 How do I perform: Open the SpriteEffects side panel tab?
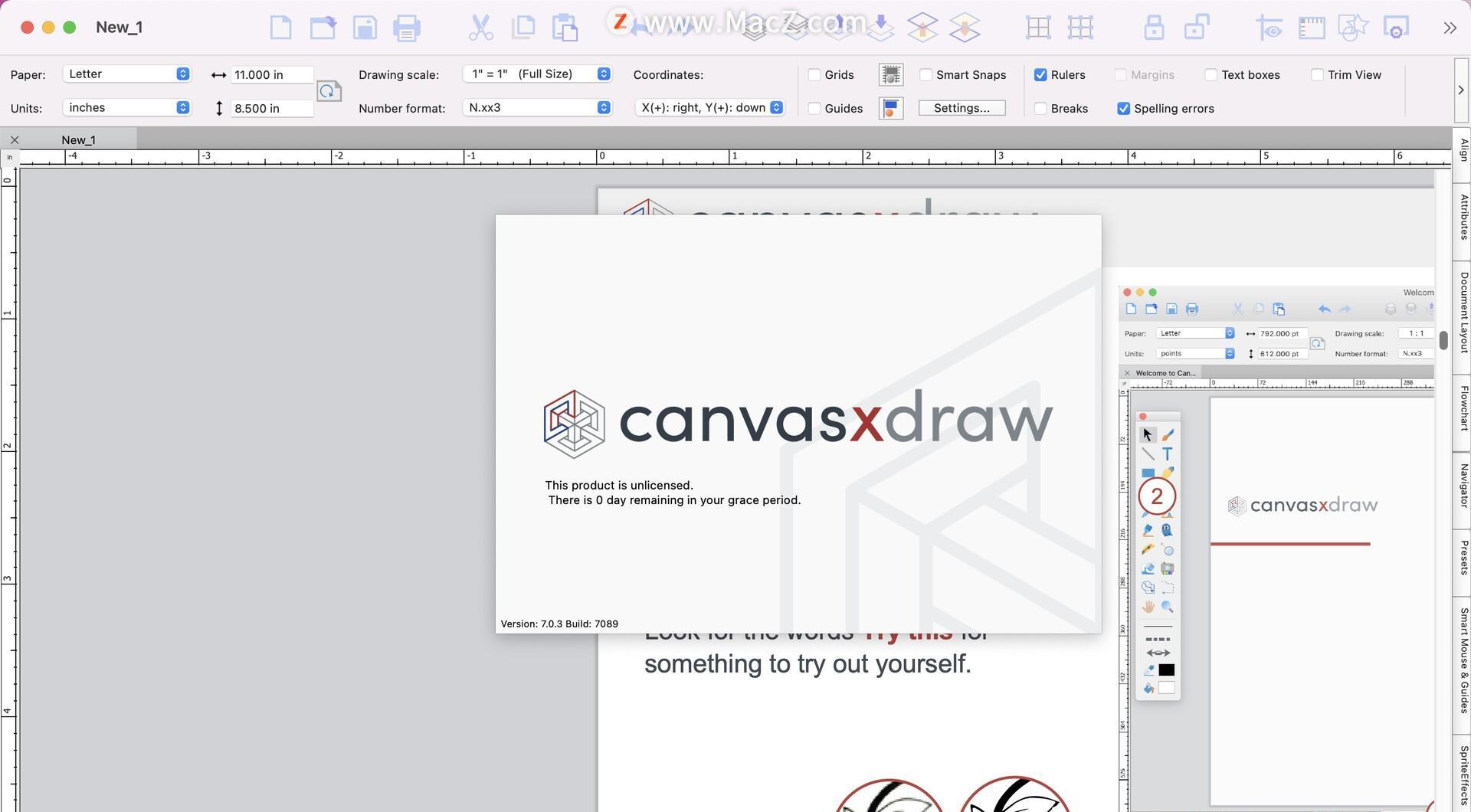[x=1463, y=774]
